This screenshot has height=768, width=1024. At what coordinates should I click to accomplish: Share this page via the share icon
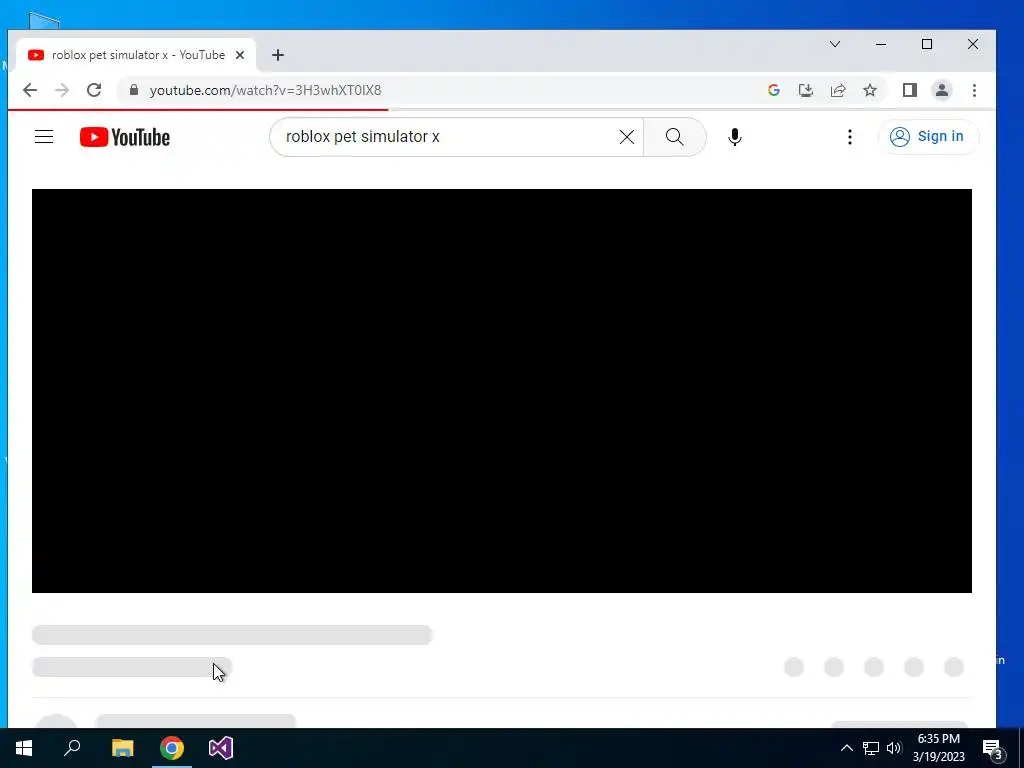pyautogui.click(x=838, y=90)
